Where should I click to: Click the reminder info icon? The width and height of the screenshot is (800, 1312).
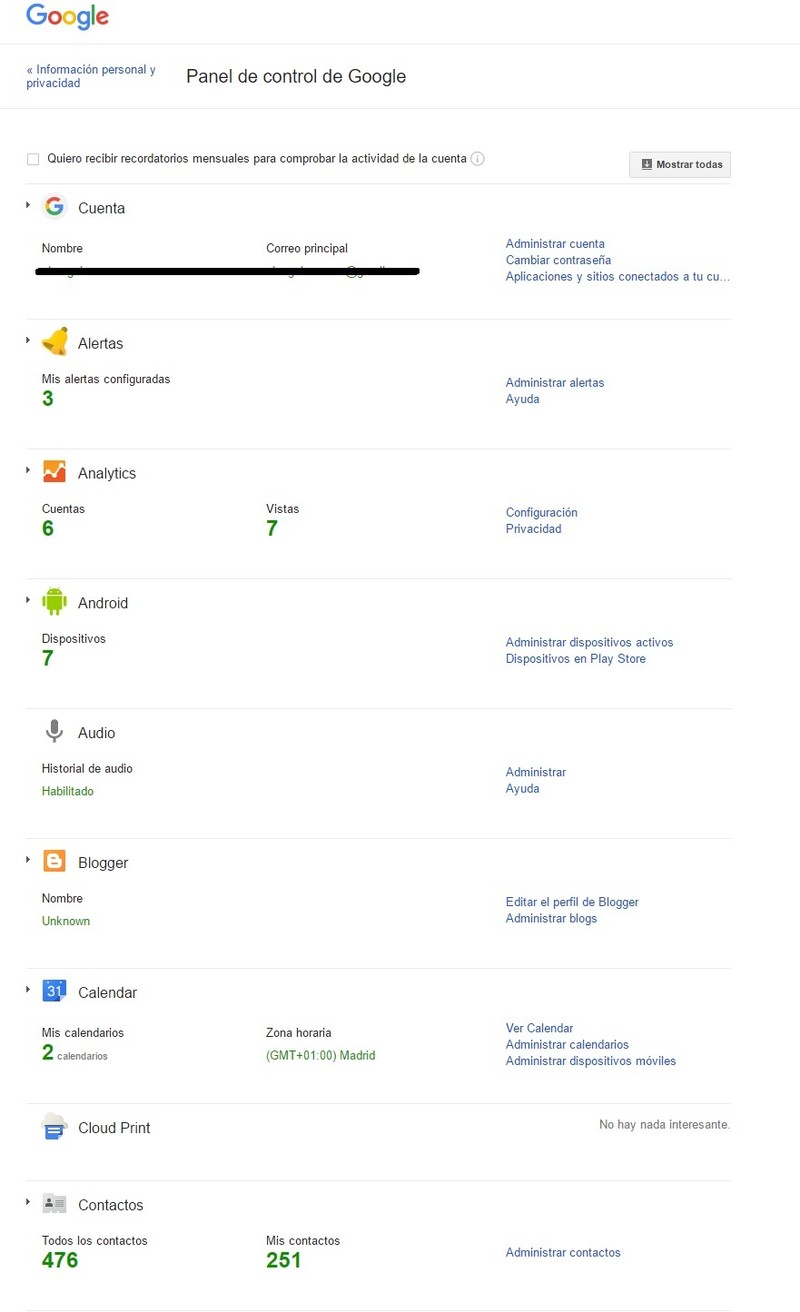pos(478,159)
